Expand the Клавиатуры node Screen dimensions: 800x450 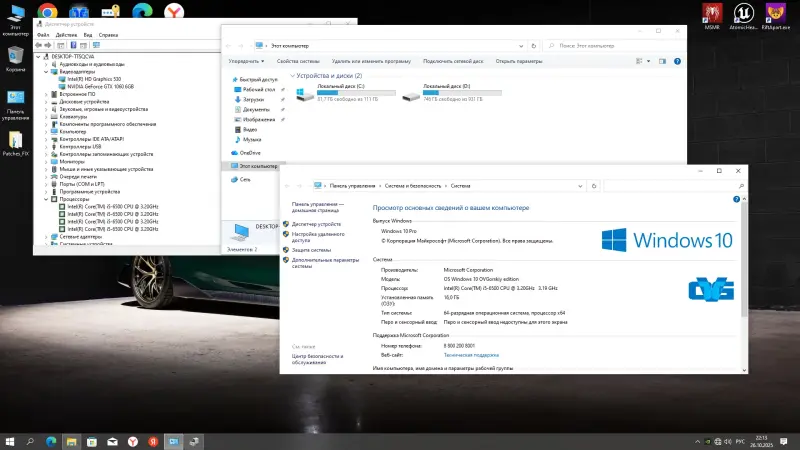(46, 117)
